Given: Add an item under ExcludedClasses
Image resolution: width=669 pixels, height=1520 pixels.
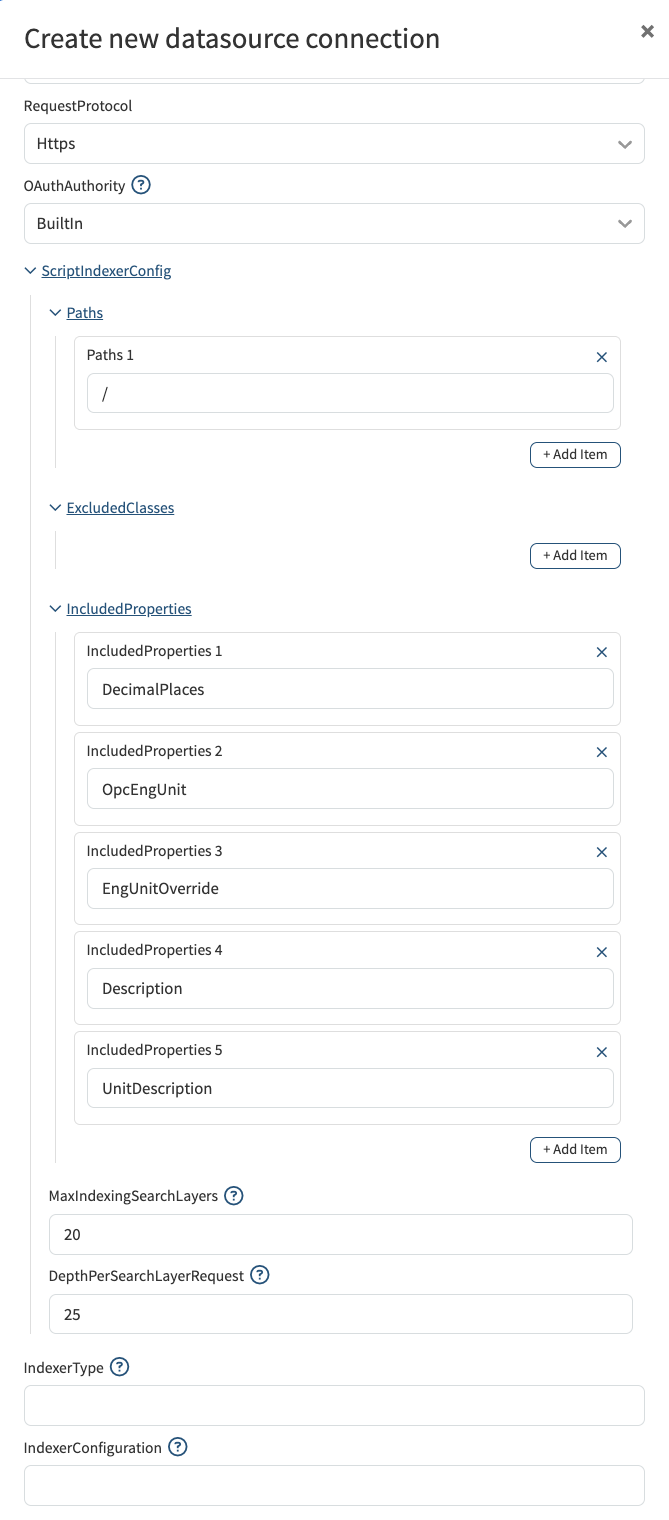Looking at the screenshot, I should coord(575,555).
